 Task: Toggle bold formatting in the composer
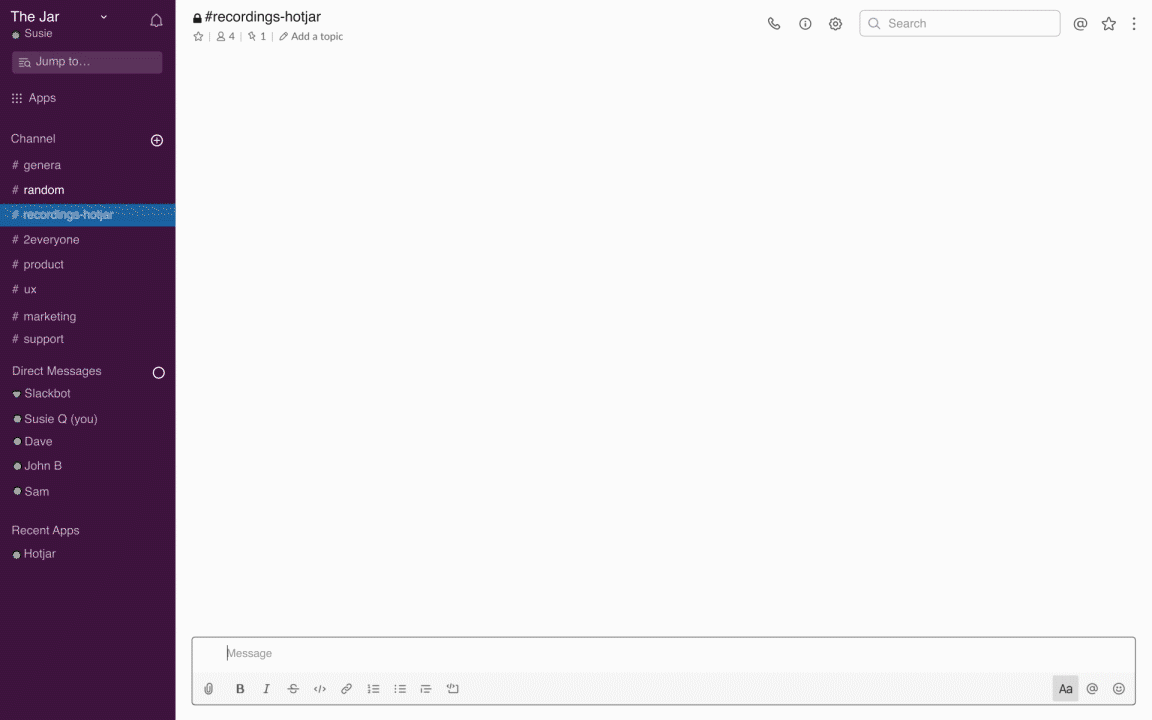click(x=240, y=688)
